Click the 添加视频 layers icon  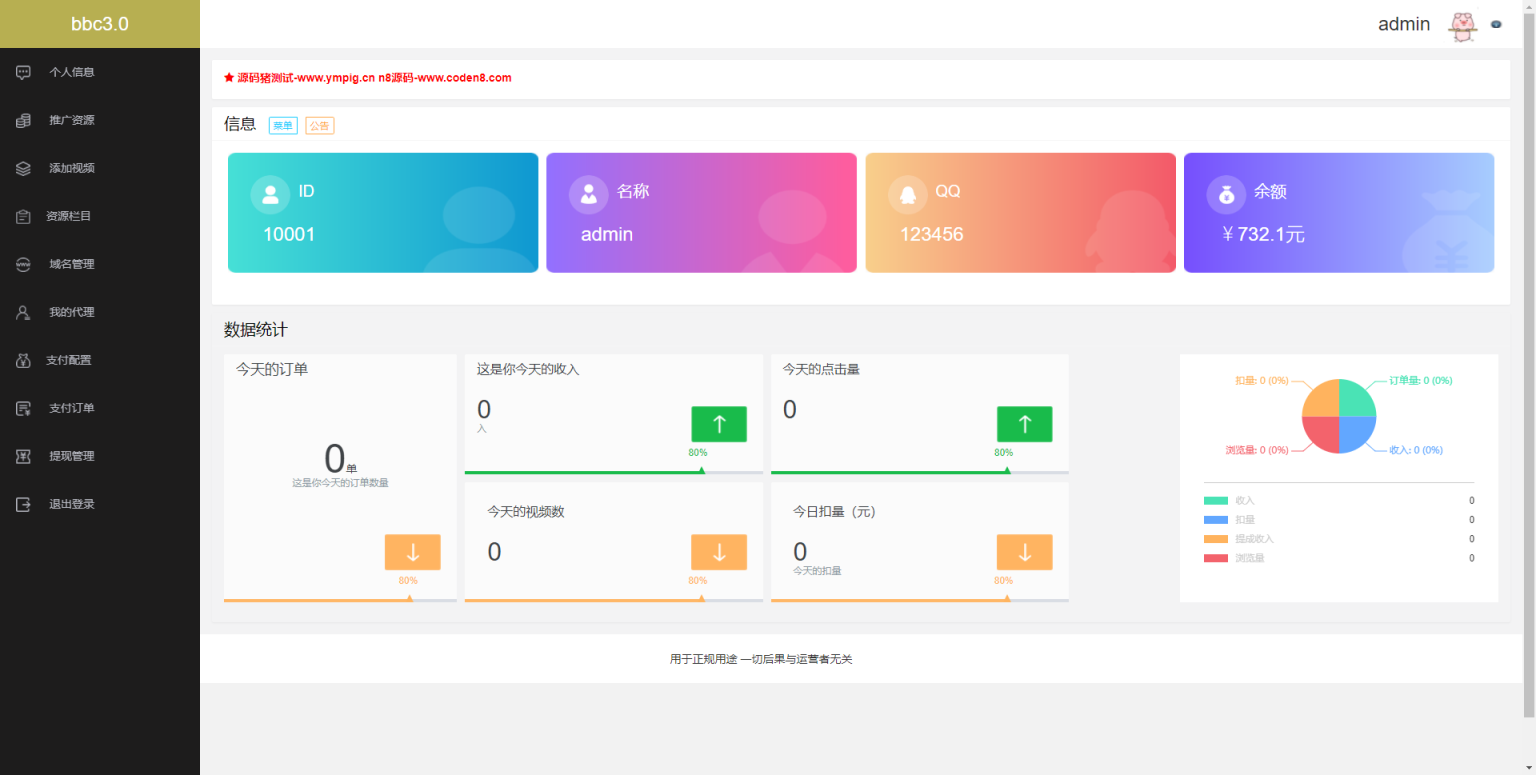[x=23, y=168]
